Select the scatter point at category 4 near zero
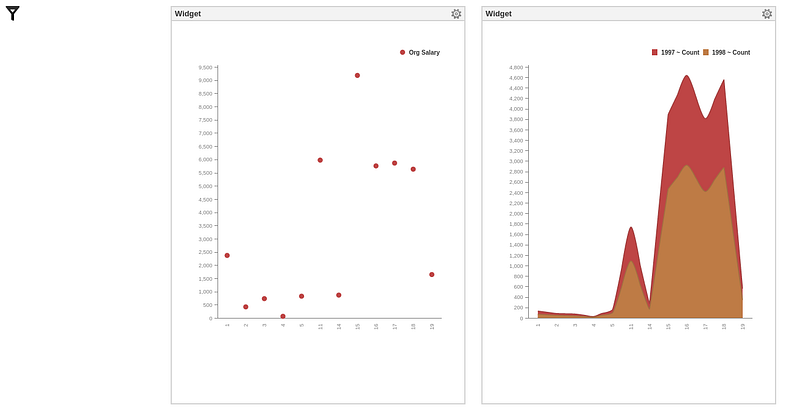This screenshot has width=800, height=411. pyautogui.click(x=283, y=316)
